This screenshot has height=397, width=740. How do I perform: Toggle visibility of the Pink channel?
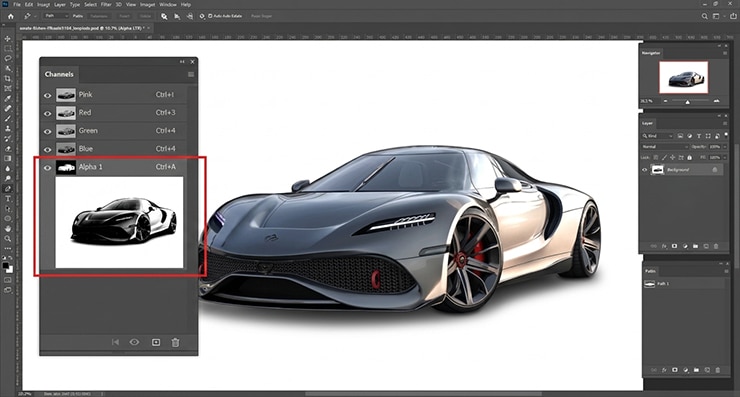[x=47, y=95]
